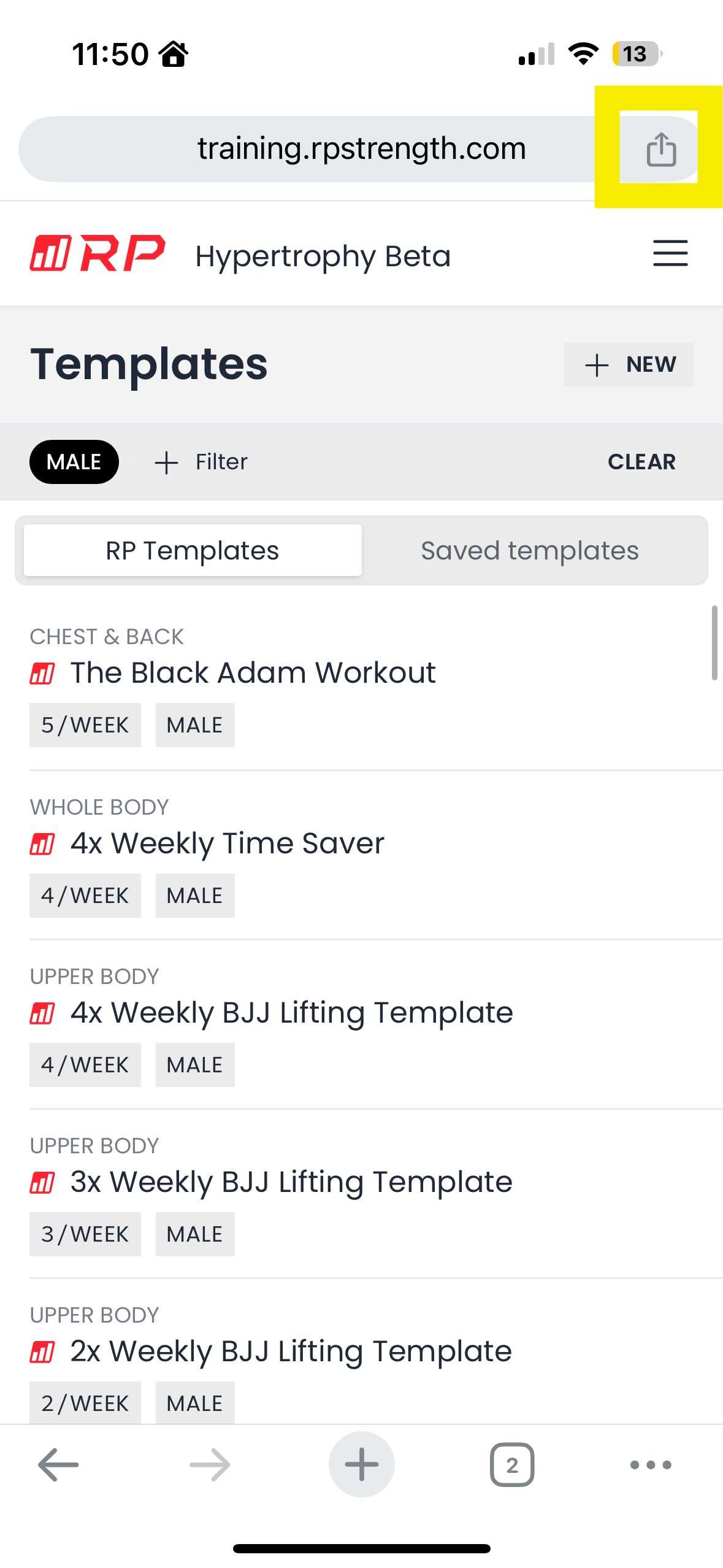Click the RP logo
The image size is (723, 1568).
(x=98, y=253)
